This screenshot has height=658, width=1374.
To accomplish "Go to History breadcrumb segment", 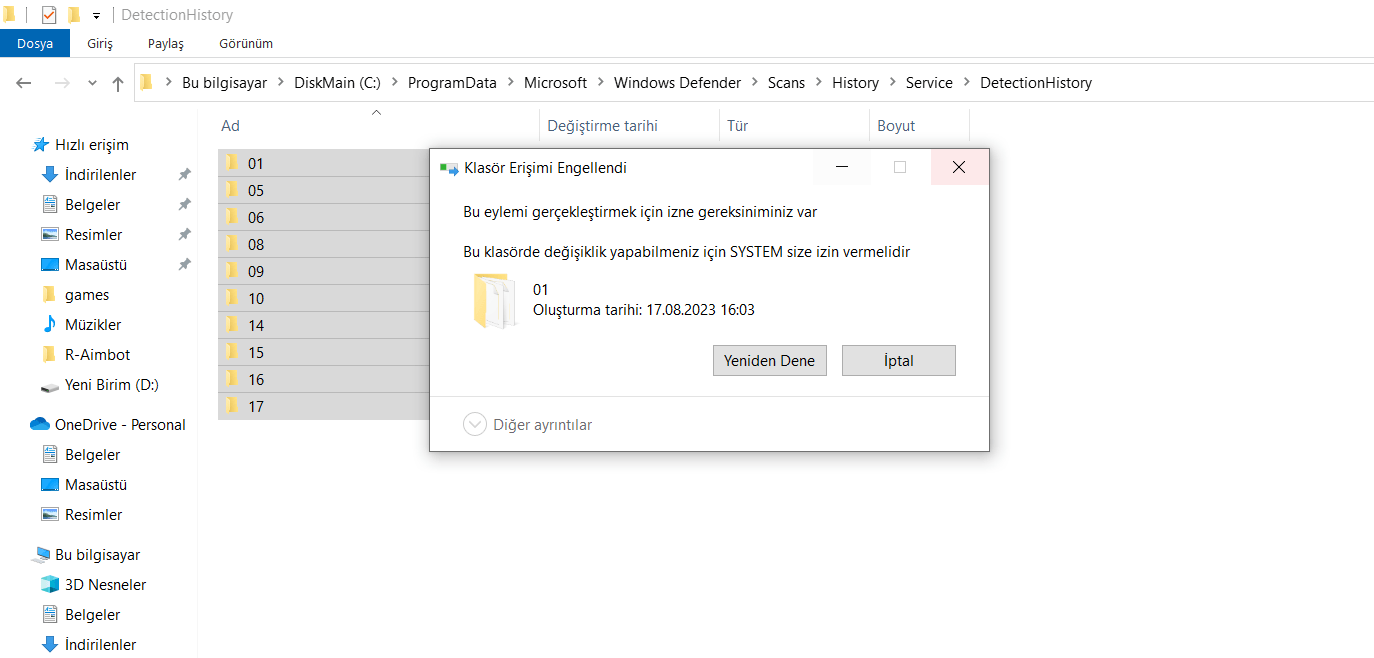I will click(x=855, y=83).
